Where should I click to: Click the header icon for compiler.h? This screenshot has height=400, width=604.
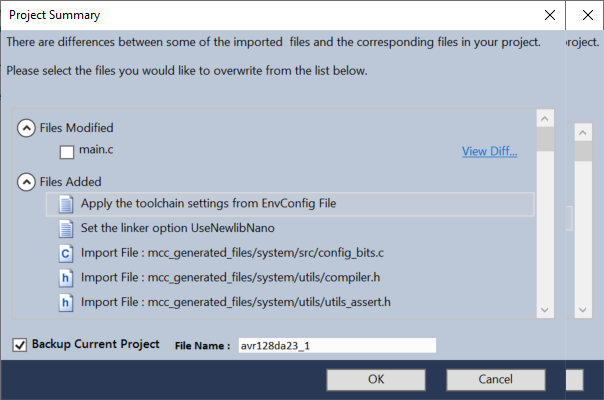(67, 276)
